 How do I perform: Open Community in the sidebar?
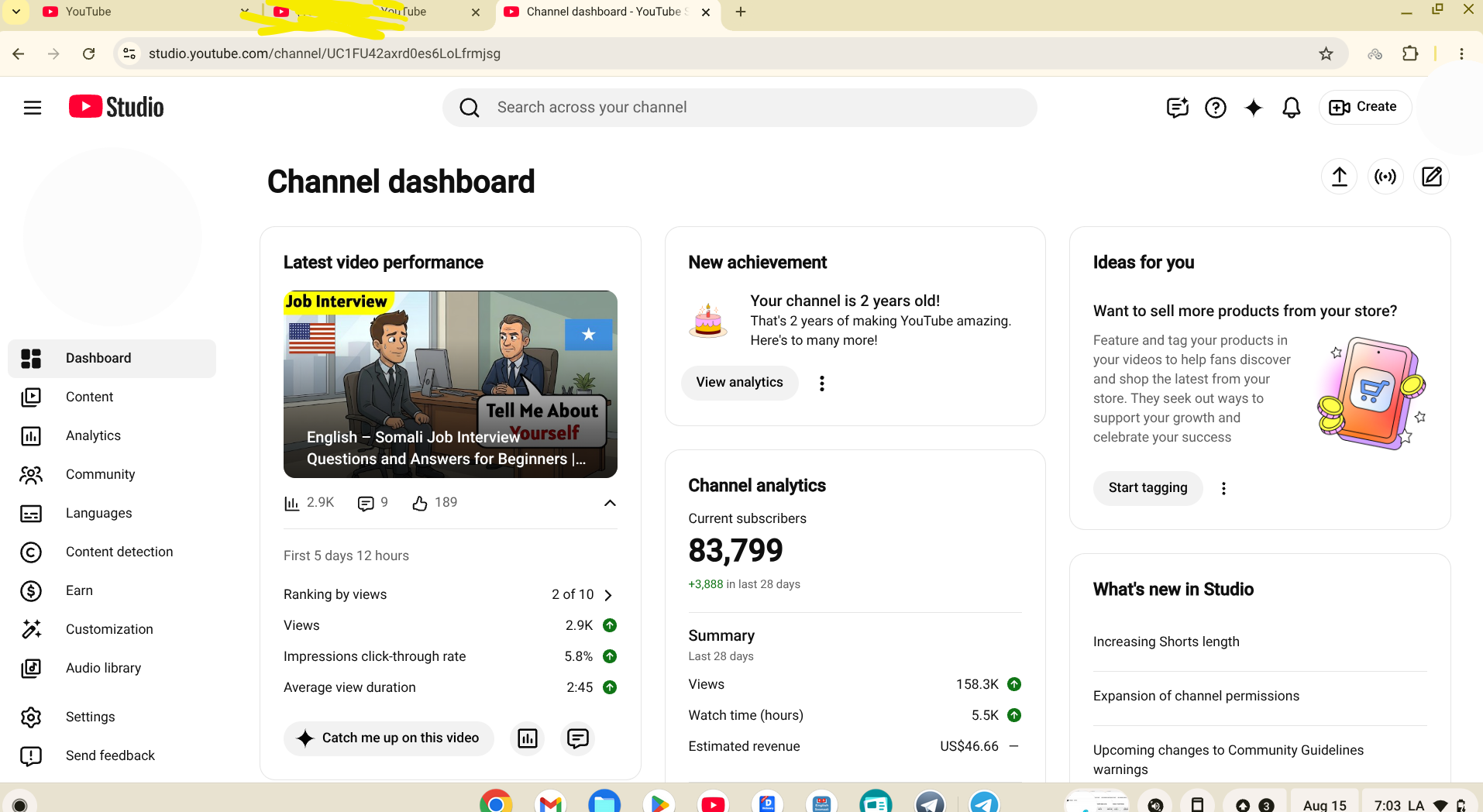(112, 475)
